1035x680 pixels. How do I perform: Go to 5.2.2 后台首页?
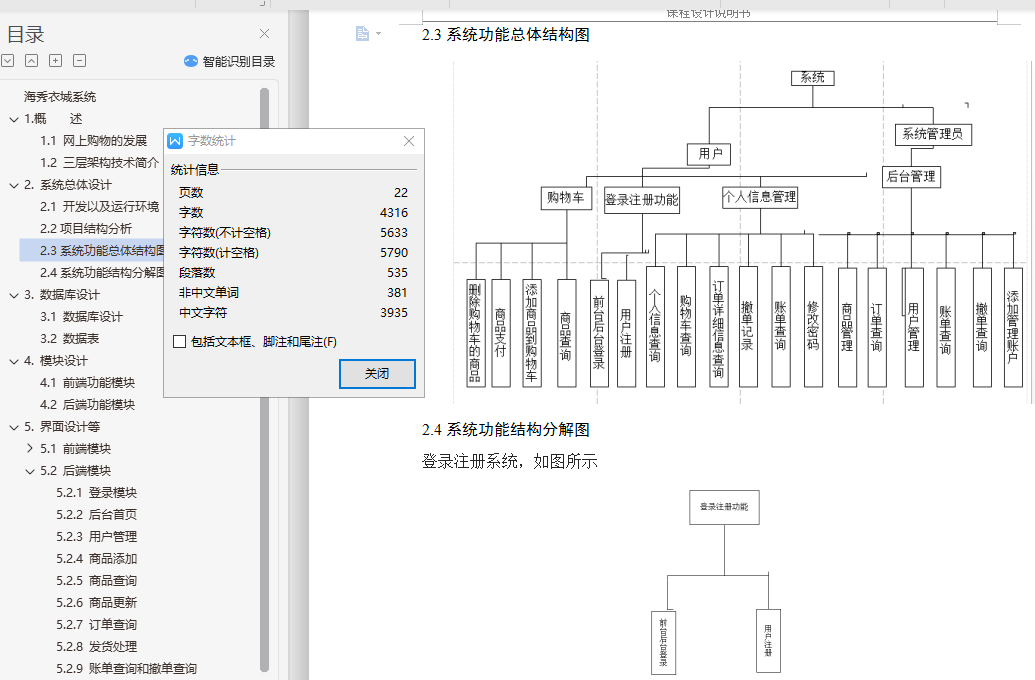96,514
